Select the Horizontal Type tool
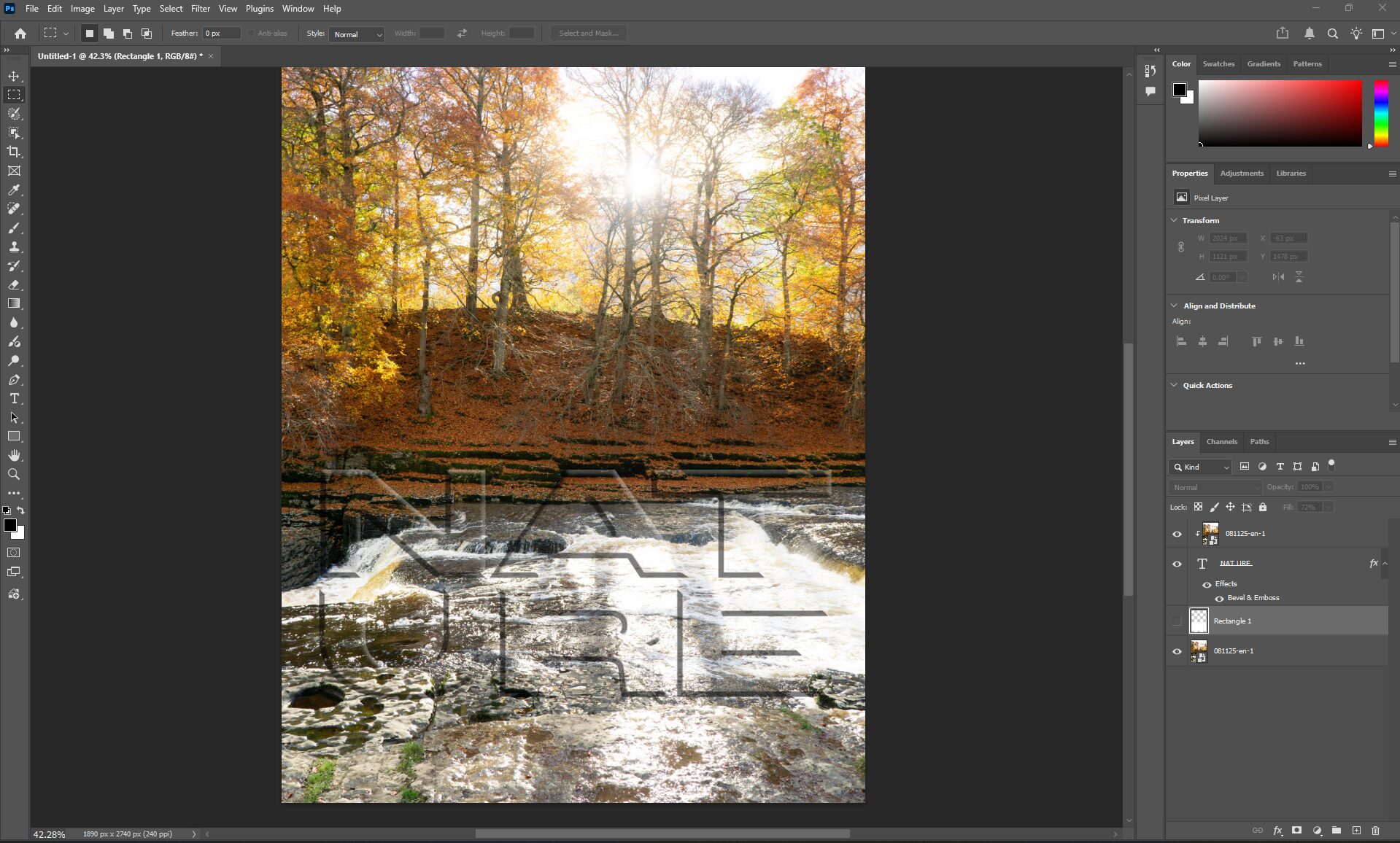 [x=14, y=398]
